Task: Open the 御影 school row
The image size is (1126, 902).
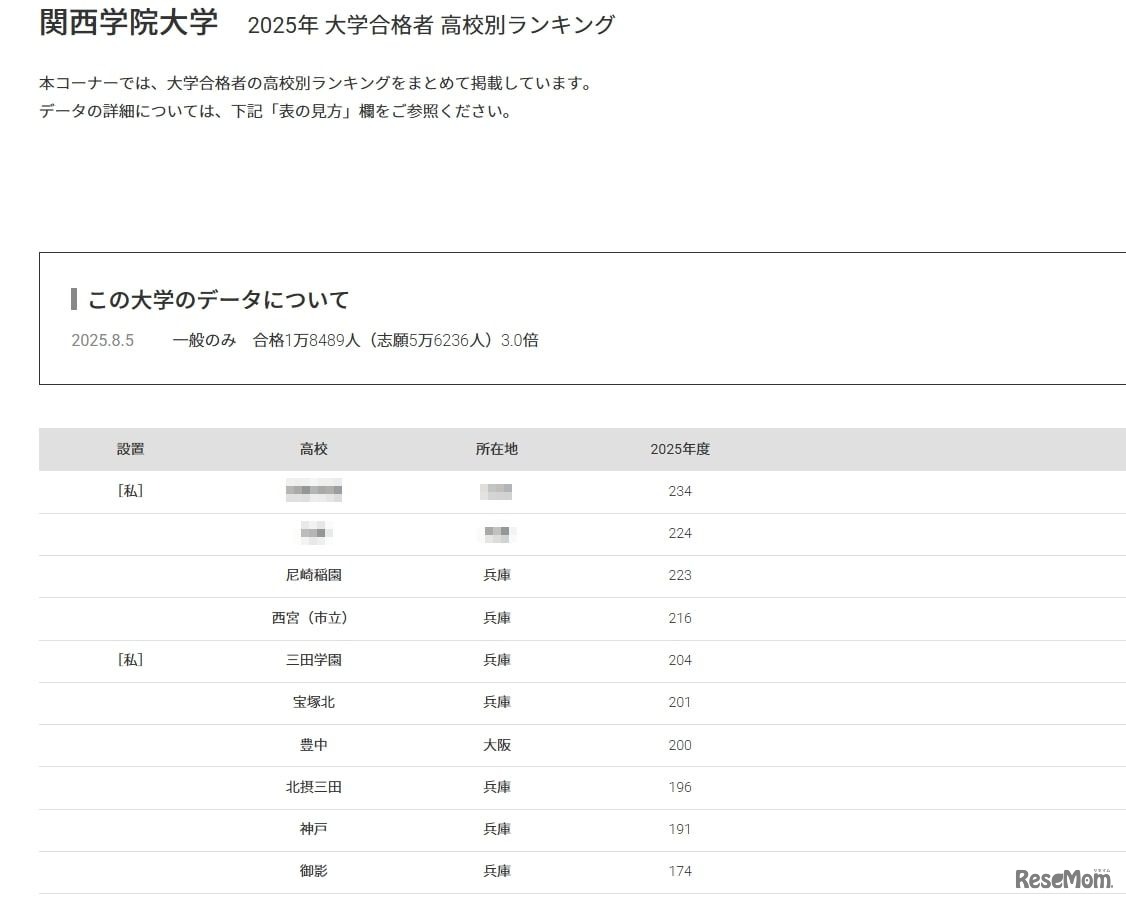Action: [x=315, y=871]
